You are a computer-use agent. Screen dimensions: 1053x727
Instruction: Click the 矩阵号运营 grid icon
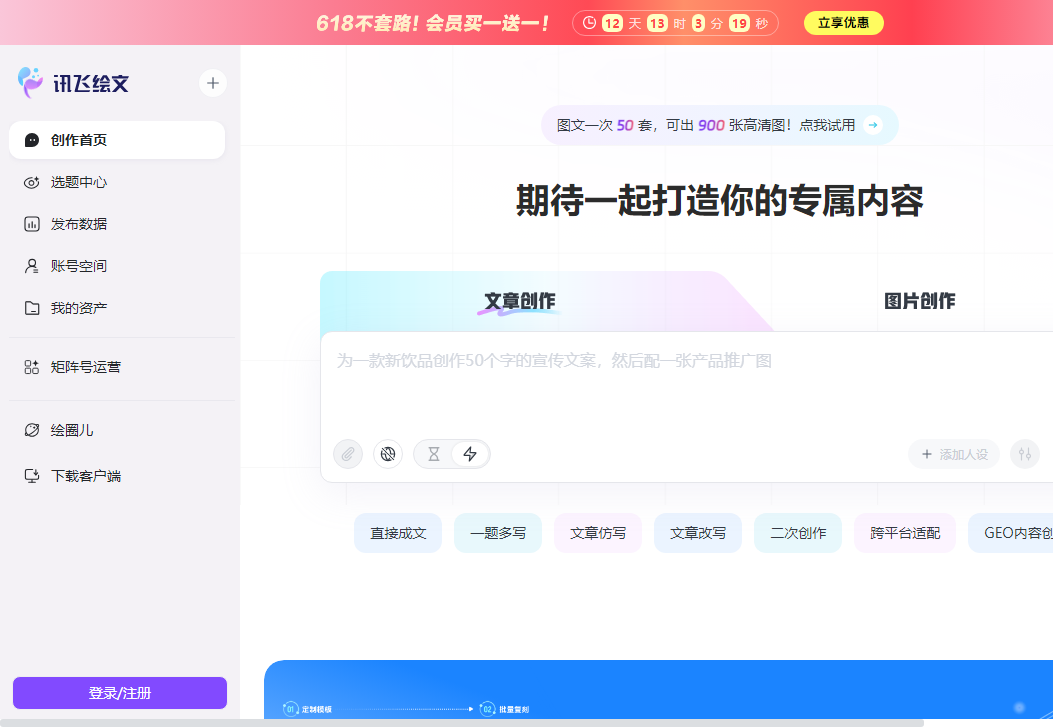point(32,367)
